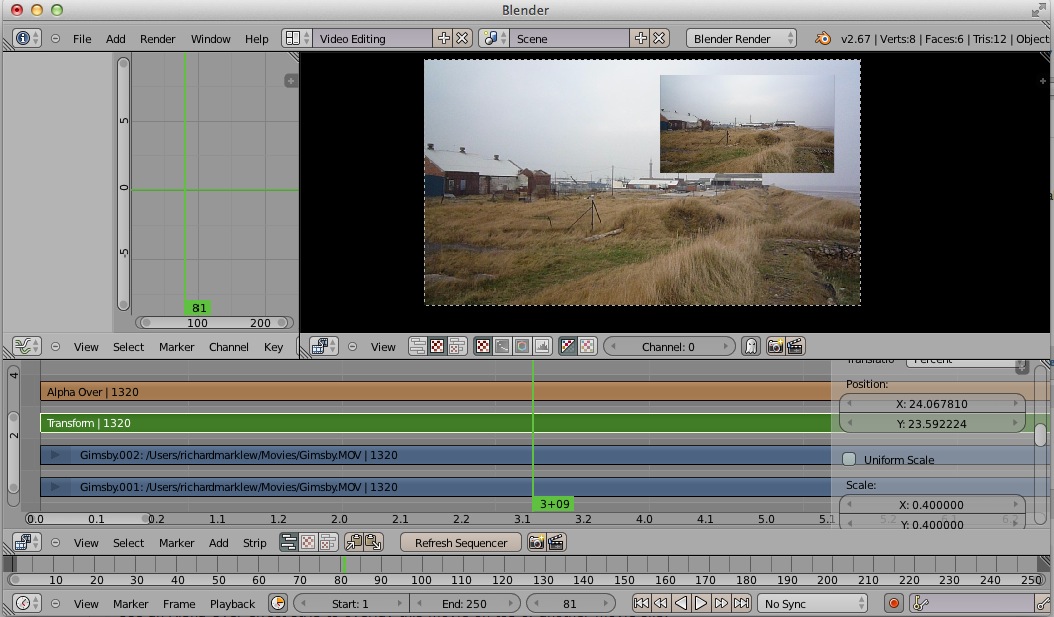This screenshot has height=617, width=1054.
Task: Switch preview to Sequencer view type
Action: pos(417,347)
